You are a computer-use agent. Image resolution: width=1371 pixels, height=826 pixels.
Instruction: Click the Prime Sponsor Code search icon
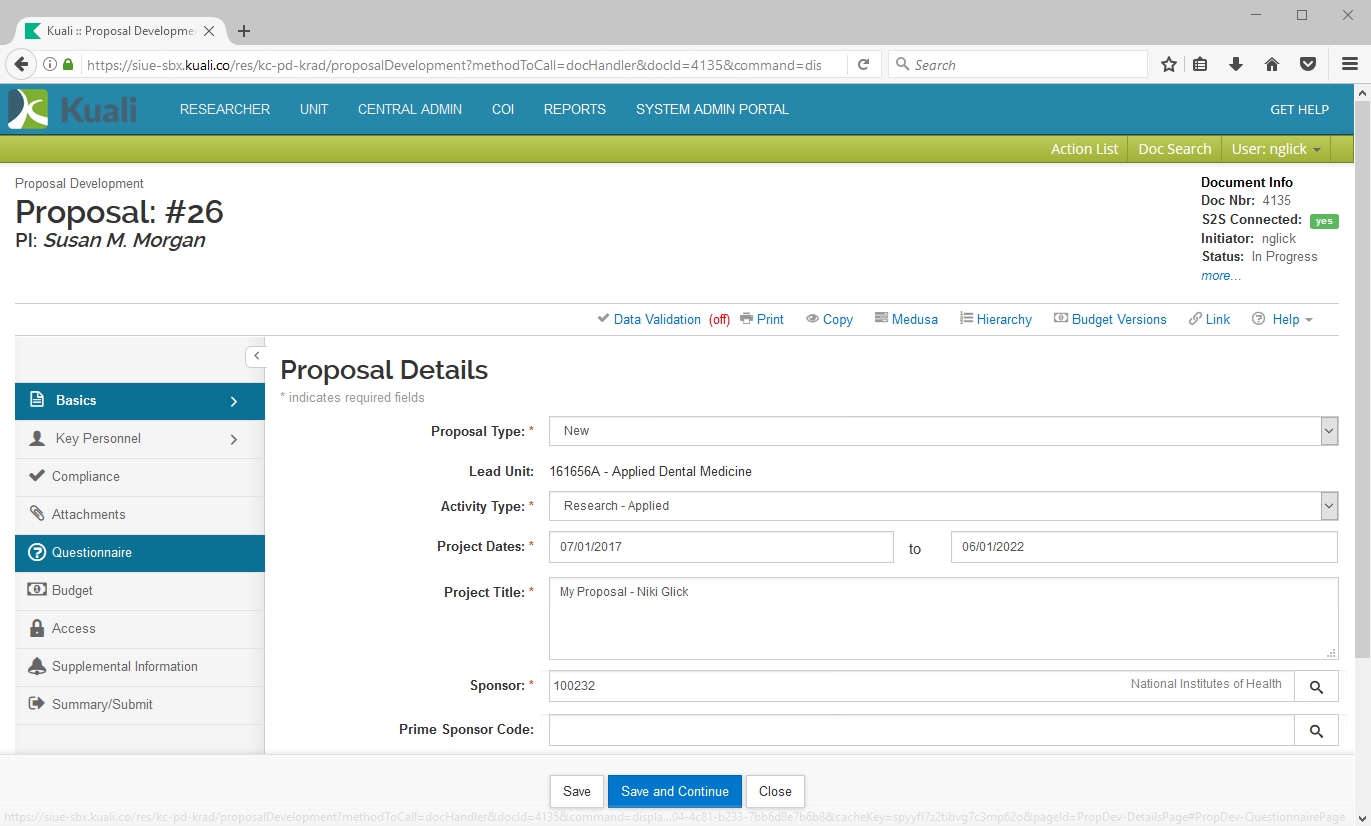[x=1316, y=731]
